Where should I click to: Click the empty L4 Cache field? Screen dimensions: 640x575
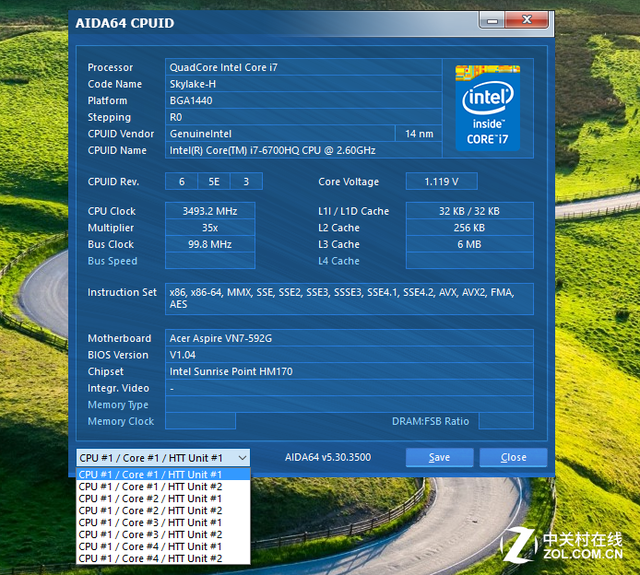point(469,261)
